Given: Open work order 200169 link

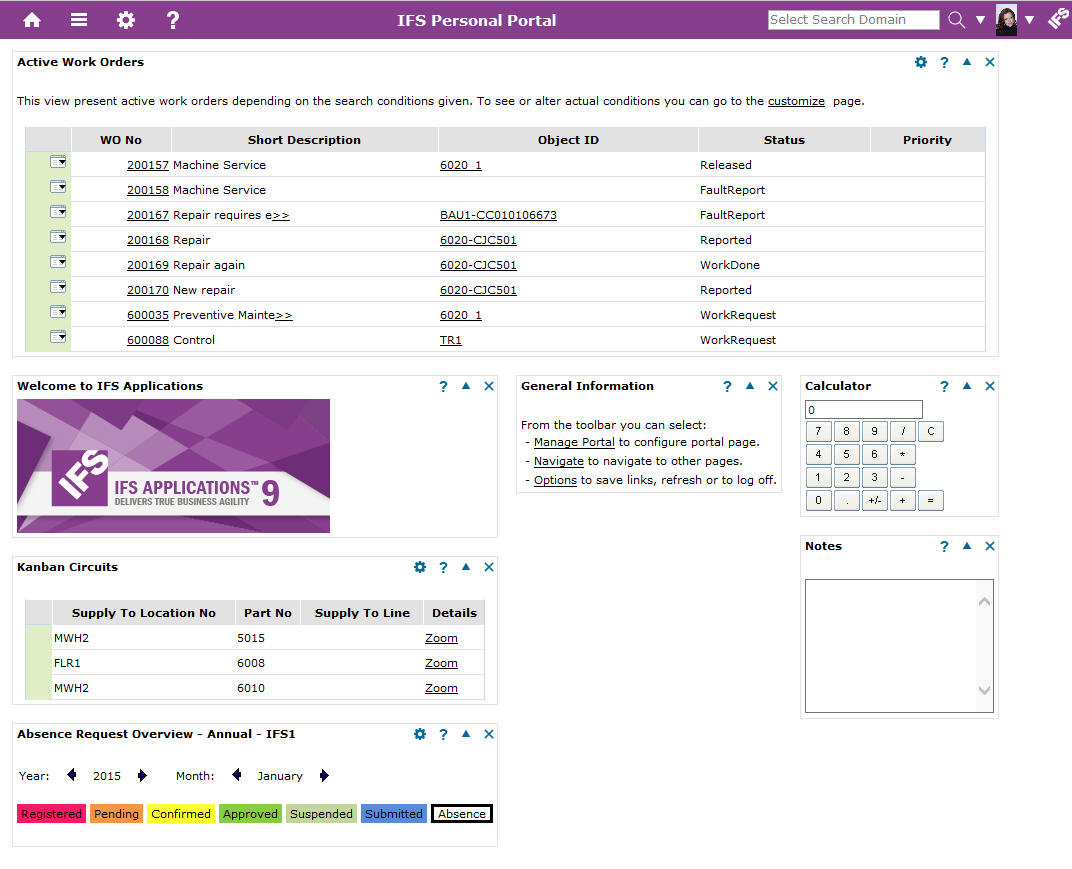Looking at the screenshot, I should (x=148, y=265).
